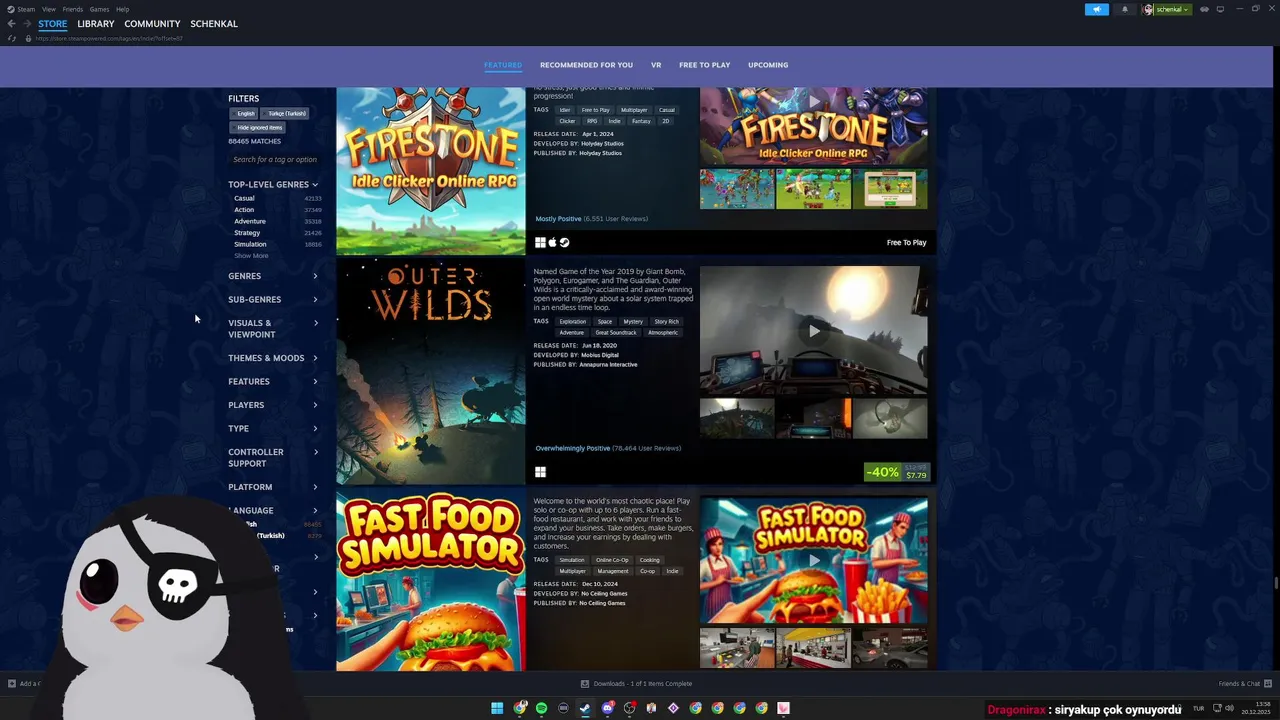Viewport: 1280px width, 720px height.
Task: Click the Outer Wilds -40% price button
Action: (897, 472)
